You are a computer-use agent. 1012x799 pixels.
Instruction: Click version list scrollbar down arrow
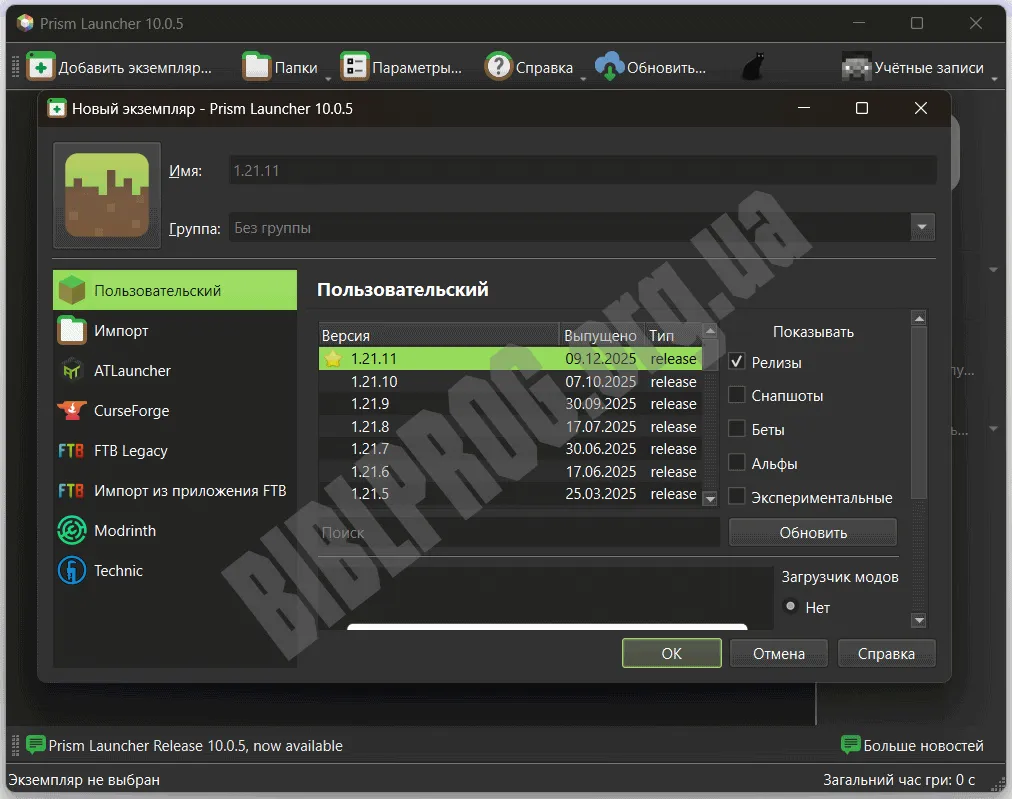click(710, 498)
